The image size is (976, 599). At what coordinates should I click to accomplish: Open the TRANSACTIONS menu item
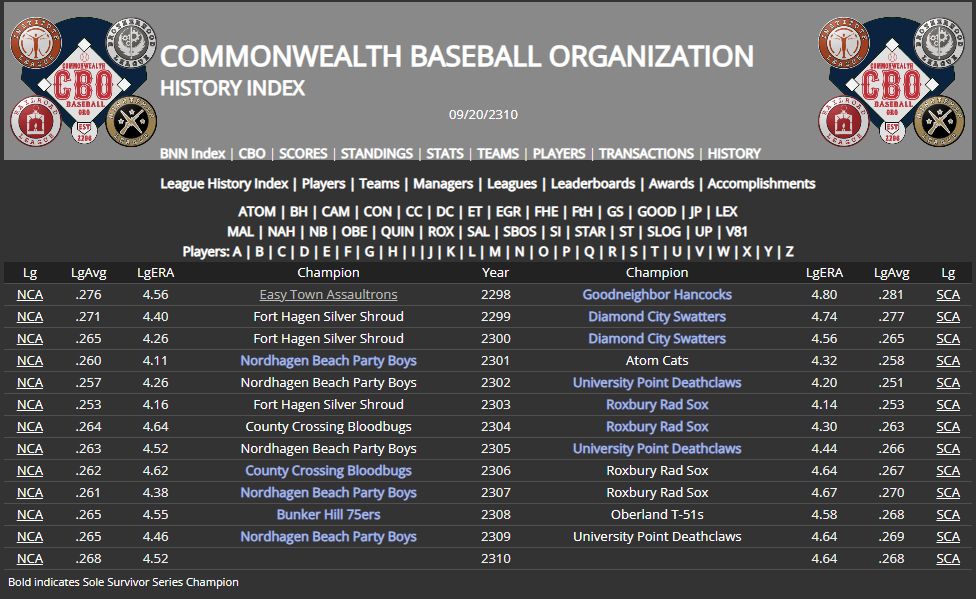tap(646, 154)
